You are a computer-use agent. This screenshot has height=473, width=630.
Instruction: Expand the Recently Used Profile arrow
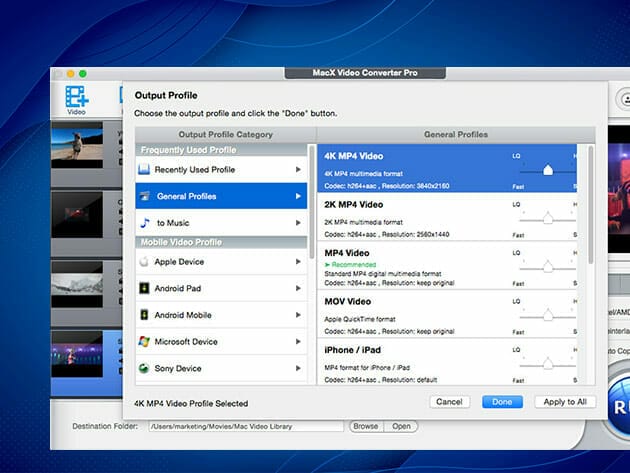(x=298, y=170)
